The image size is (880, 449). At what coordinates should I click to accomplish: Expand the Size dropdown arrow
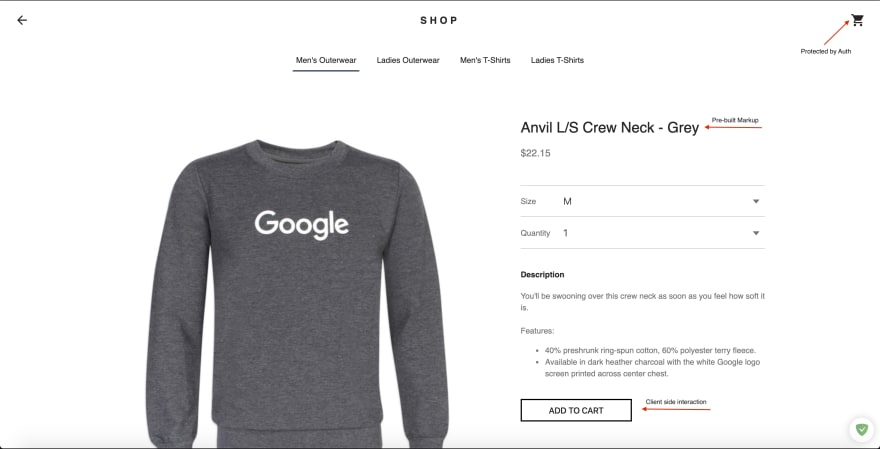pos(756,201)
